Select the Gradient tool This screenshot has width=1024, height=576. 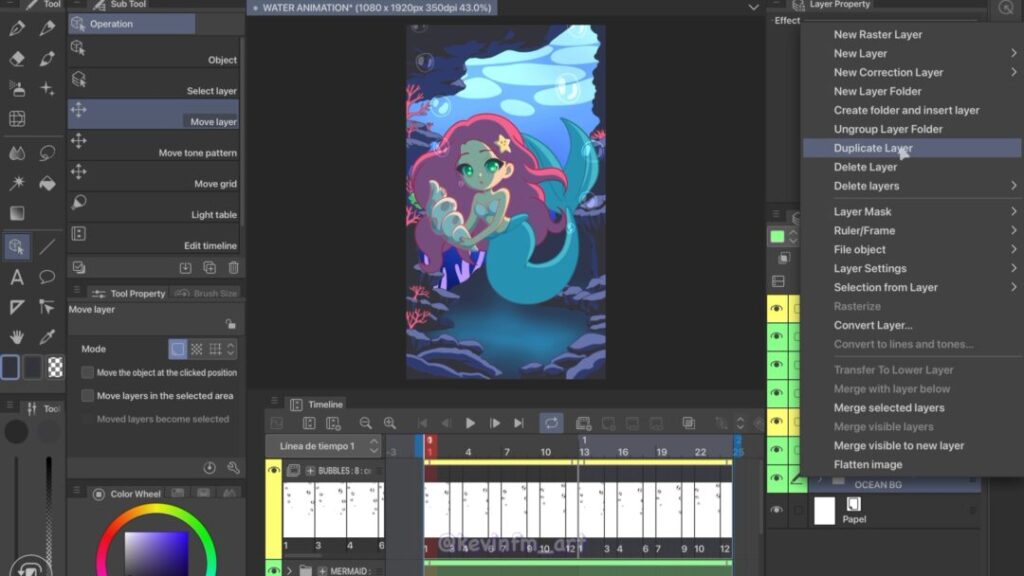point(17,213)
